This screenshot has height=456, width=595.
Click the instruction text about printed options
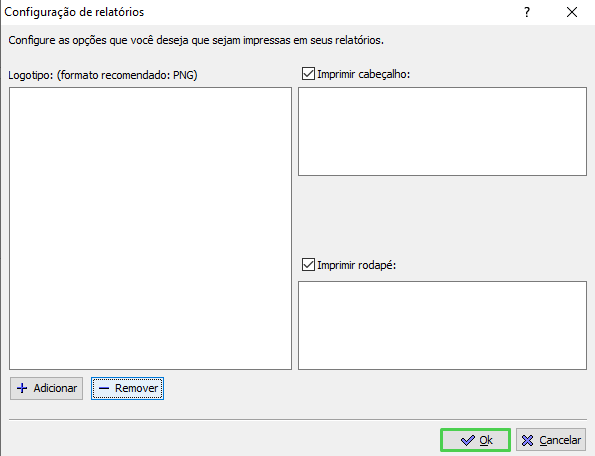pyautogui.click(x=196, y=40)
